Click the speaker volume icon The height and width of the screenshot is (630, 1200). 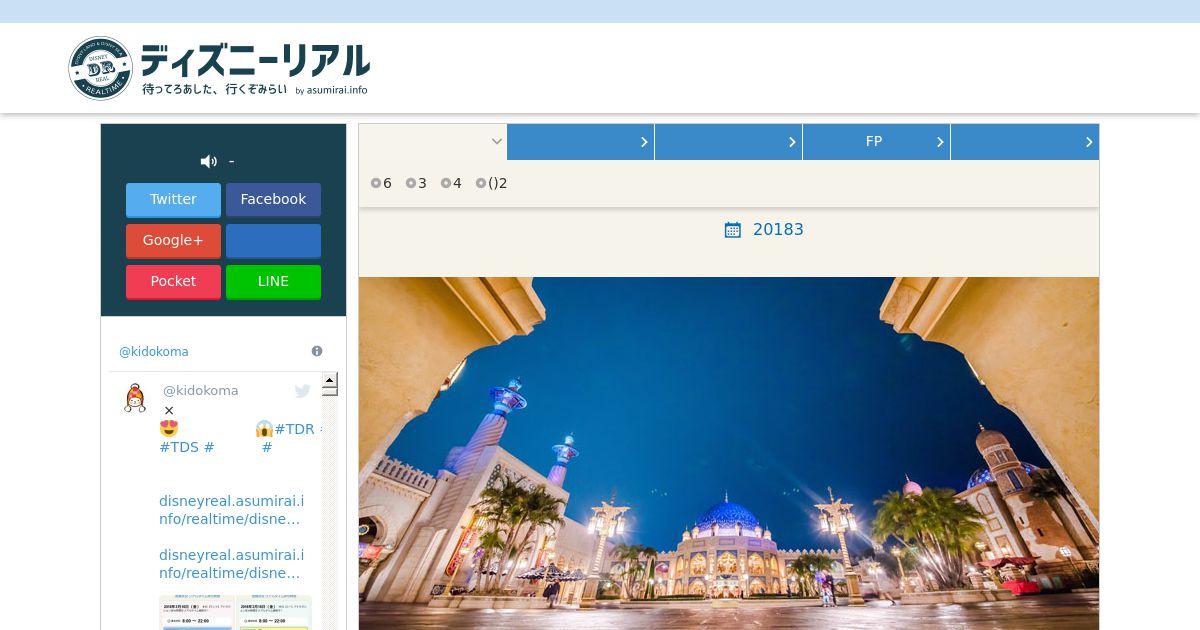pos(208,161)
